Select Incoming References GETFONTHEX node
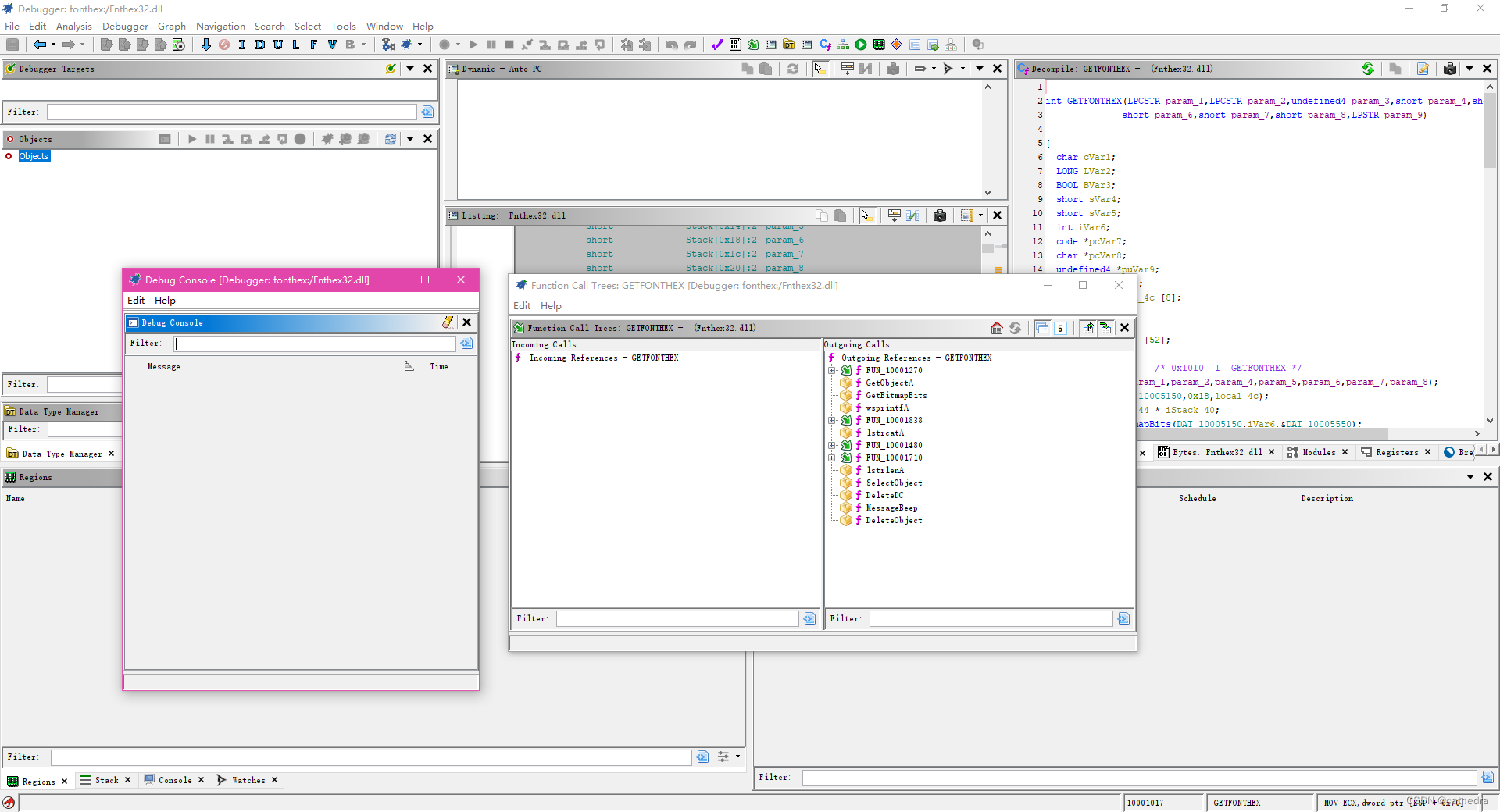Image resolution: width=1500 pixels, height=812 pixels. pyautogui.click(x=603, y=358)
